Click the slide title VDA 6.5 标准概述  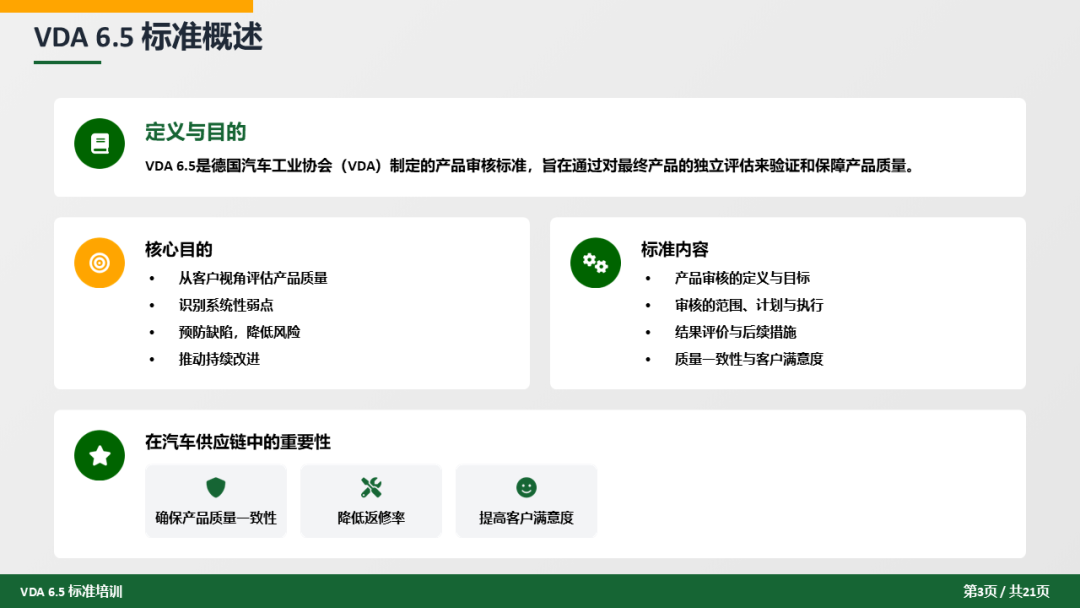pyautogui.click(x=148, y=37)
